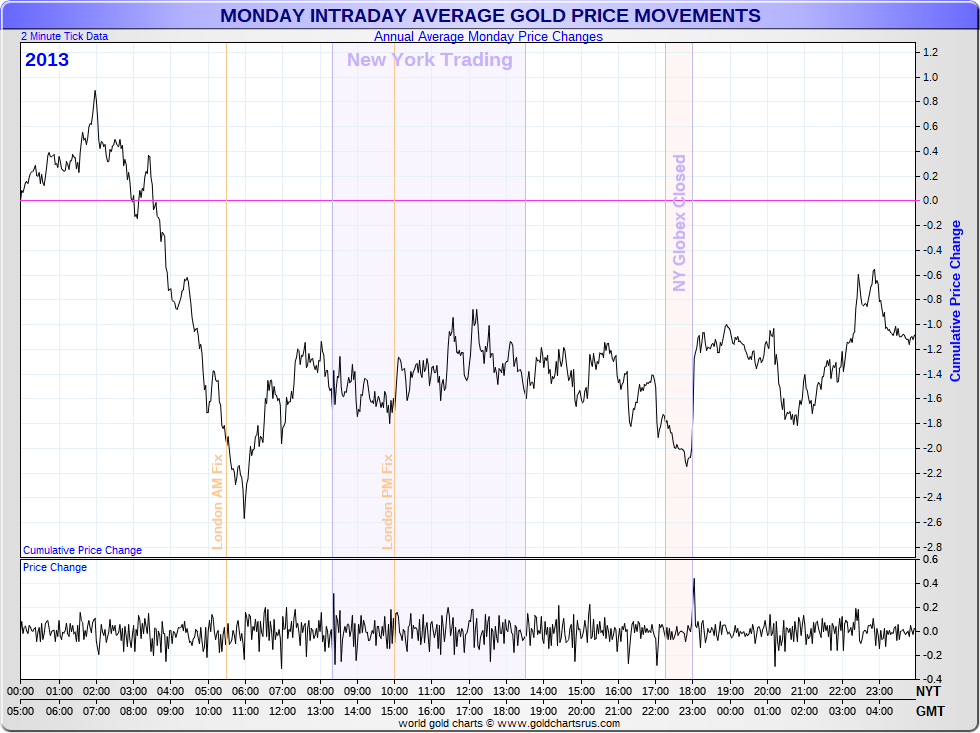Select the '2 Minute Tick Data' label
Viewport: 980px width, 733px height.
coord(64,36)
